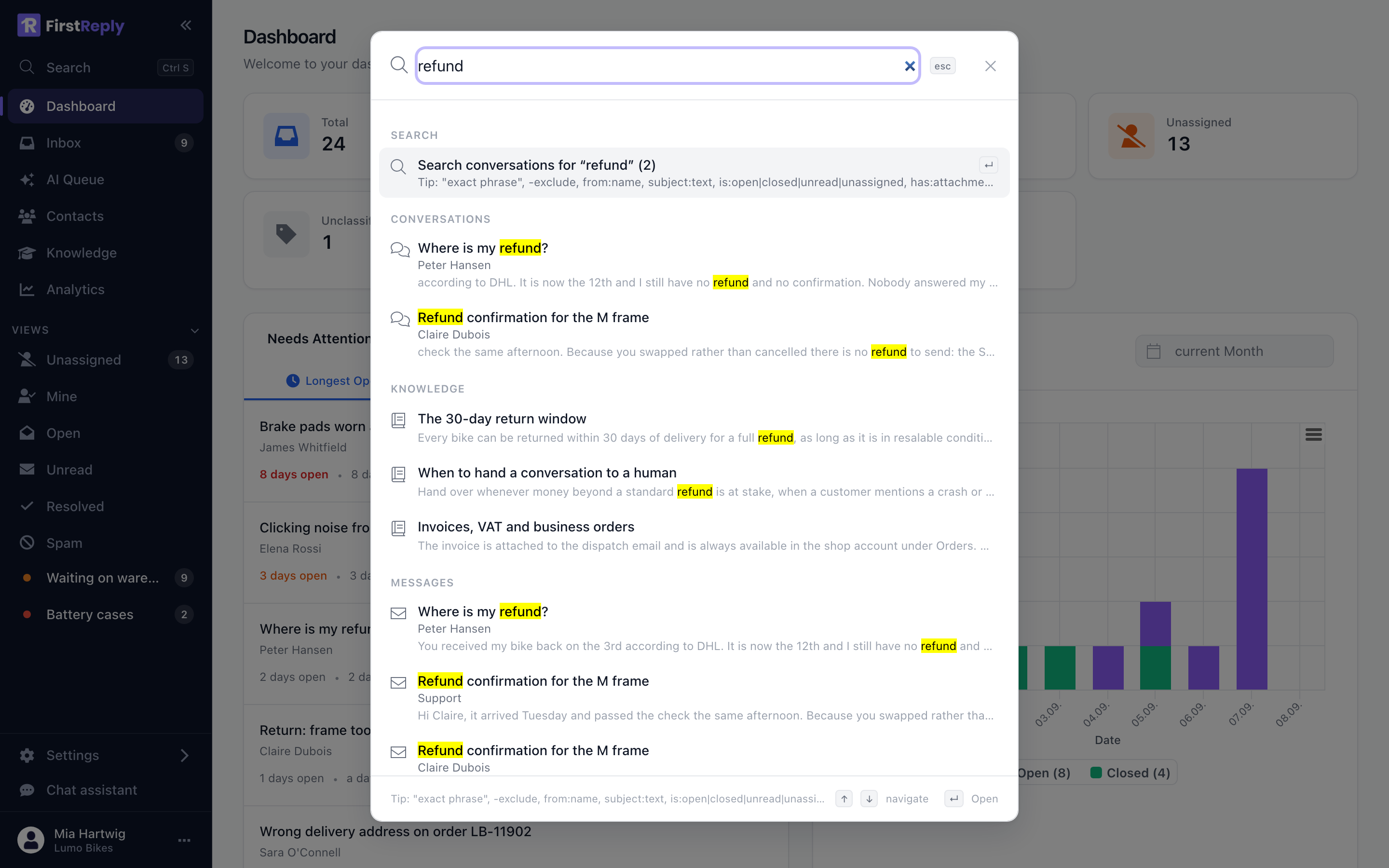Collapse the sidebar with the double-chevron icon

185,25
